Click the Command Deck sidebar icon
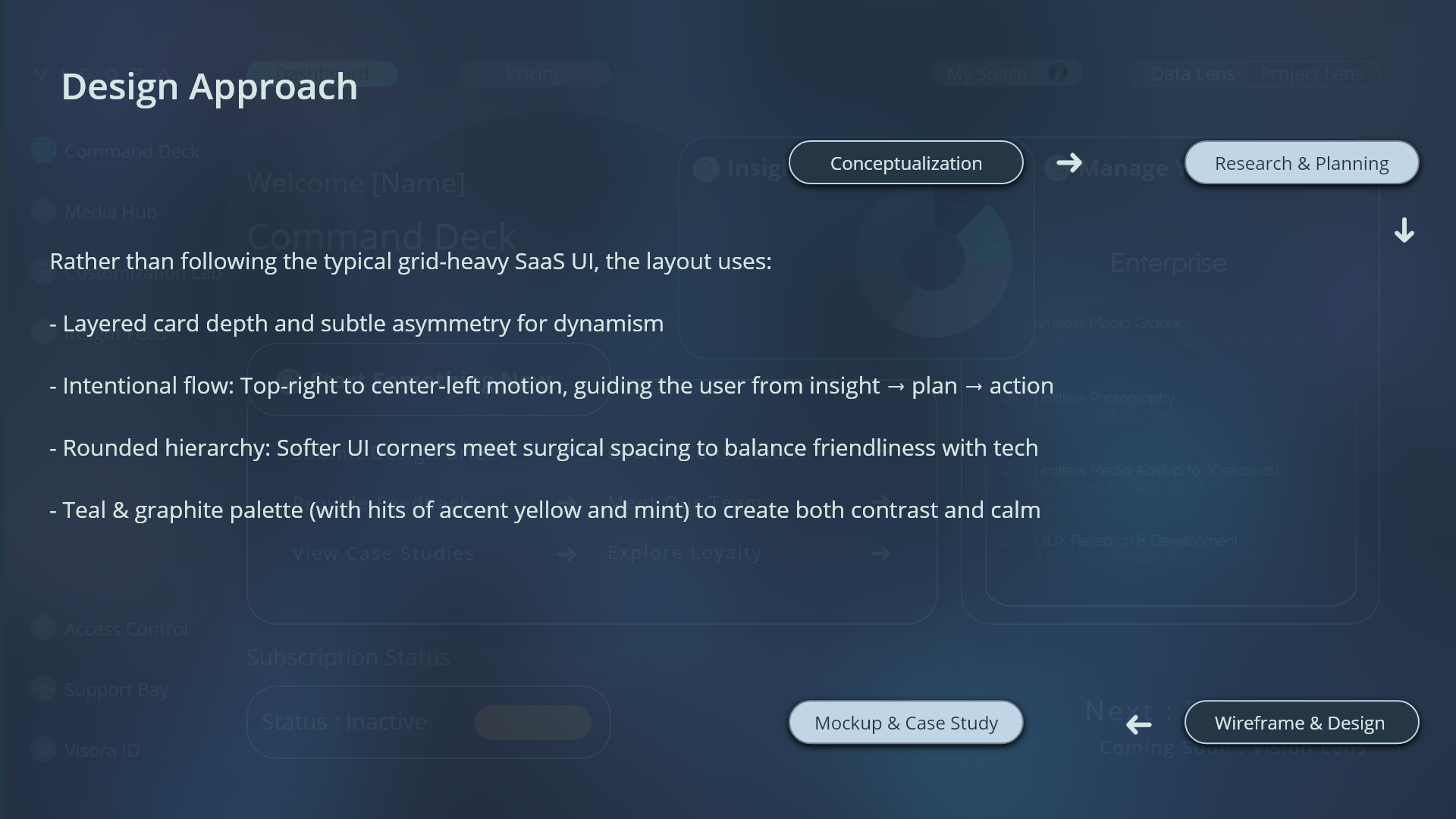The image size is (1456, 819). coord(44,150)
